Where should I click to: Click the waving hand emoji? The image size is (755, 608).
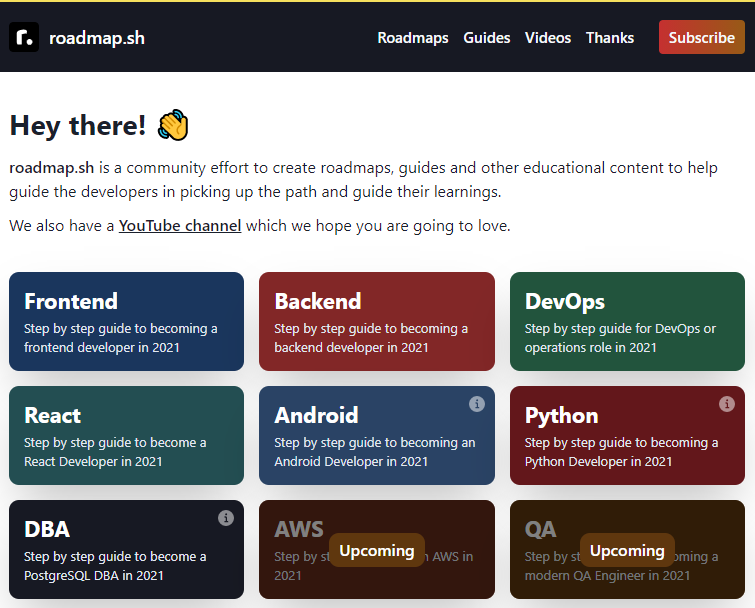tap(173, 125)
